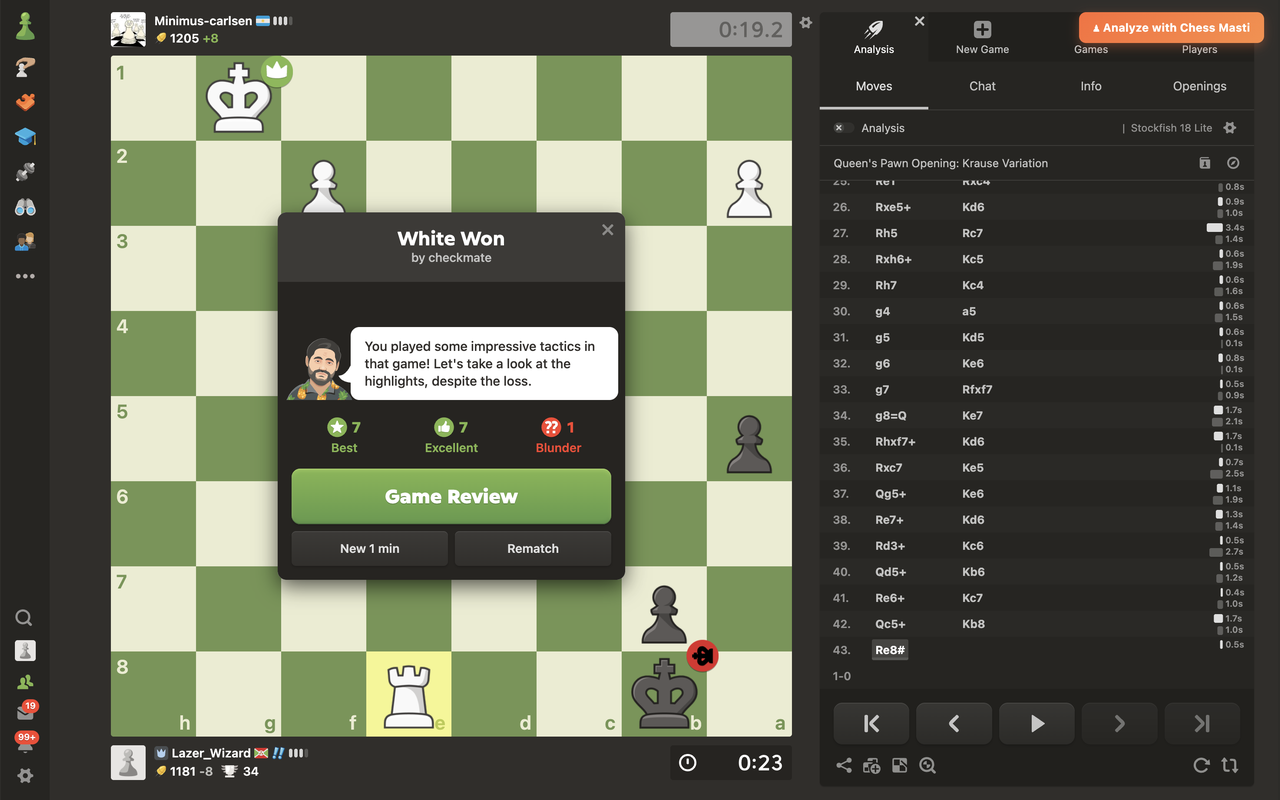The height and width of the screenshot is (800, 1280).
Task: Open the Puzzles piece icon
Action: pos(25,102)
